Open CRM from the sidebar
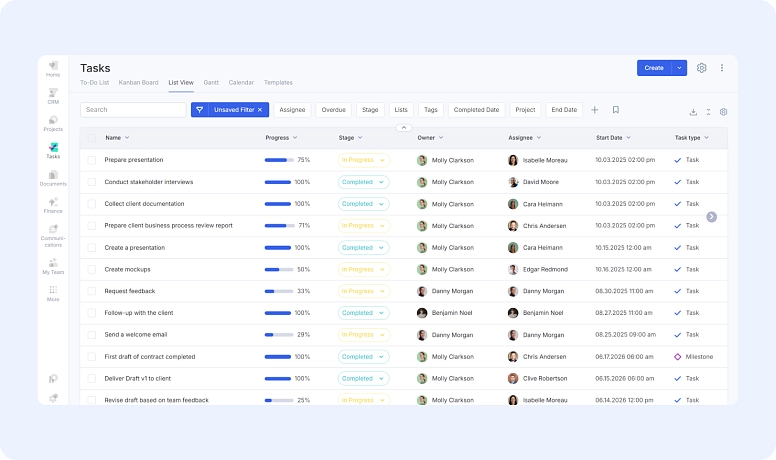 coord(53,93)
